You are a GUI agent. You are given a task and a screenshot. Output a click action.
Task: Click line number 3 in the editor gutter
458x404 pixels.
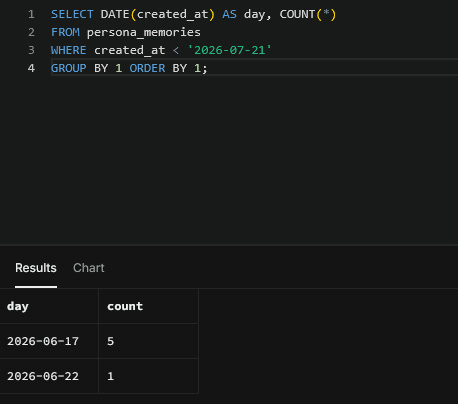click(x=31, y=50)
